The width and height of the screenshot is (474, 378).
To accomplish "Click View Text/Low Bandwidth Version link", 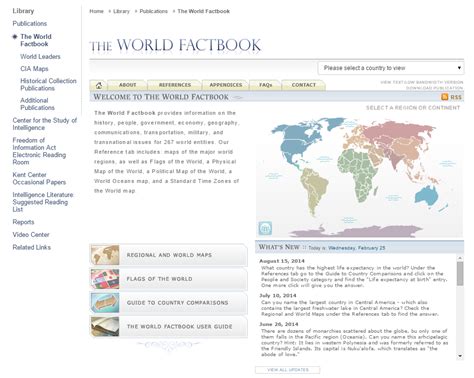I will tap(422, 82).
